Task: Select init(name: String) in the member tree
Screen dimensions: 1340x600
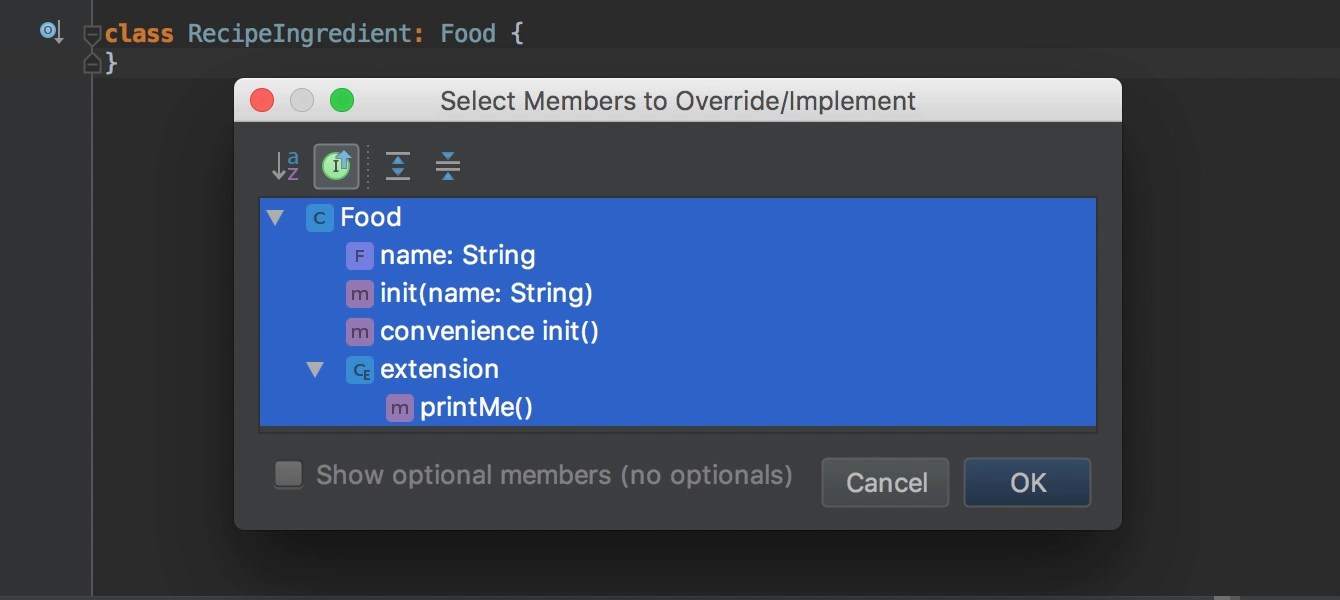Action: point(486,293)
